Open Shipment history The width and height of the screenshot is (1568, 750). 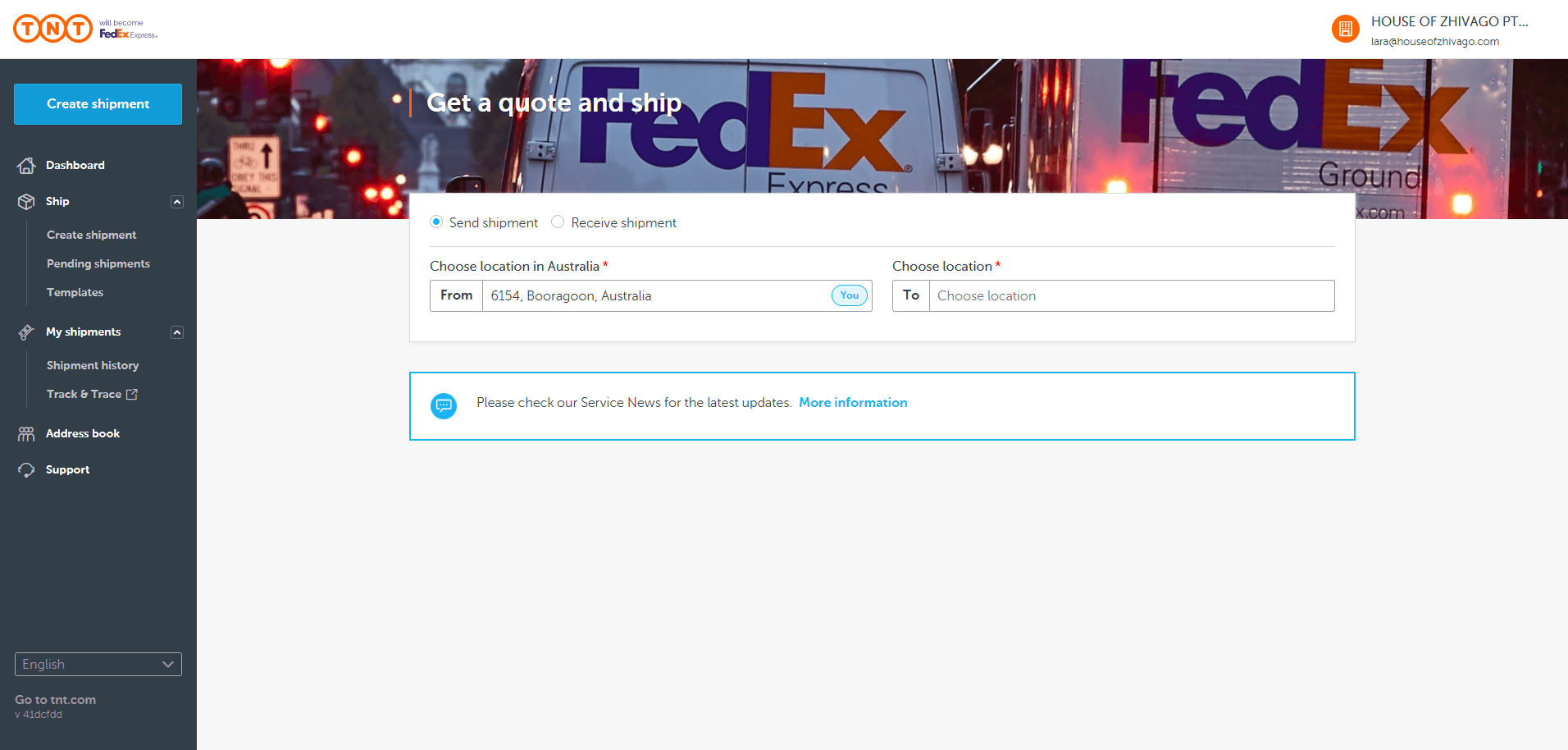(93, 366)
